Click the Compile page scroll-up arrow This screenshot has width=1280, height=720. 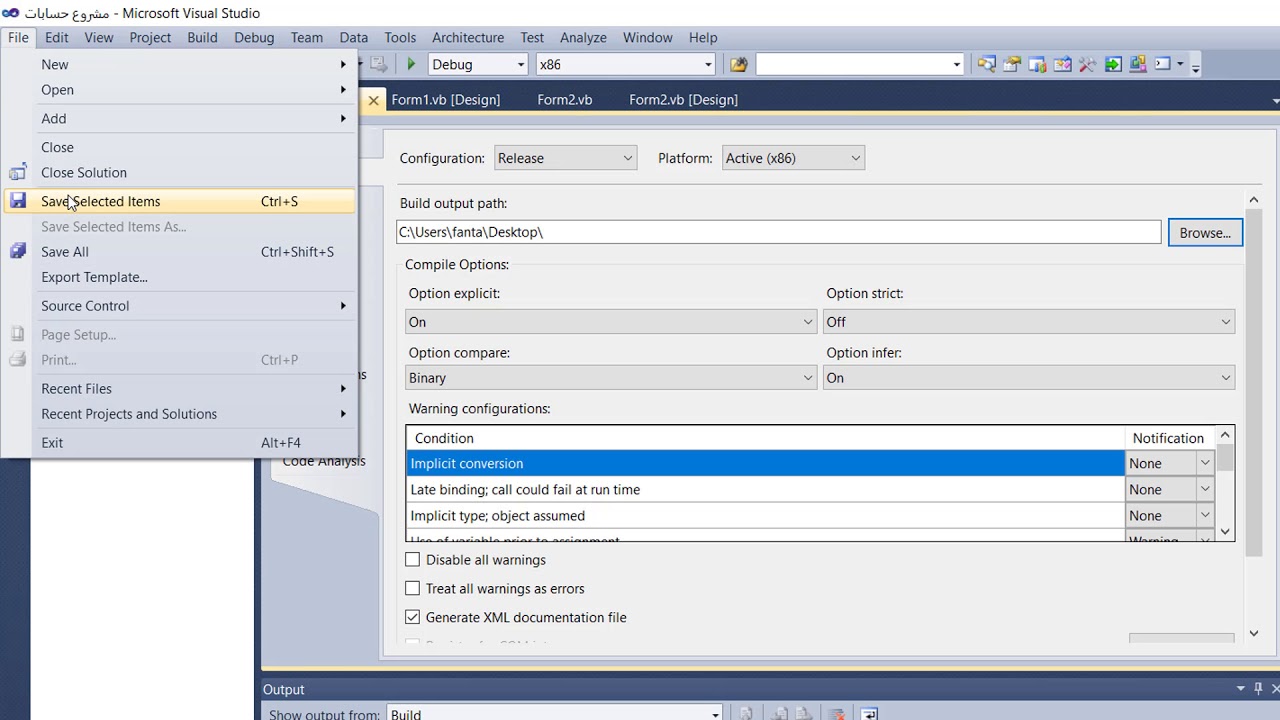[x=1254, y=201]
